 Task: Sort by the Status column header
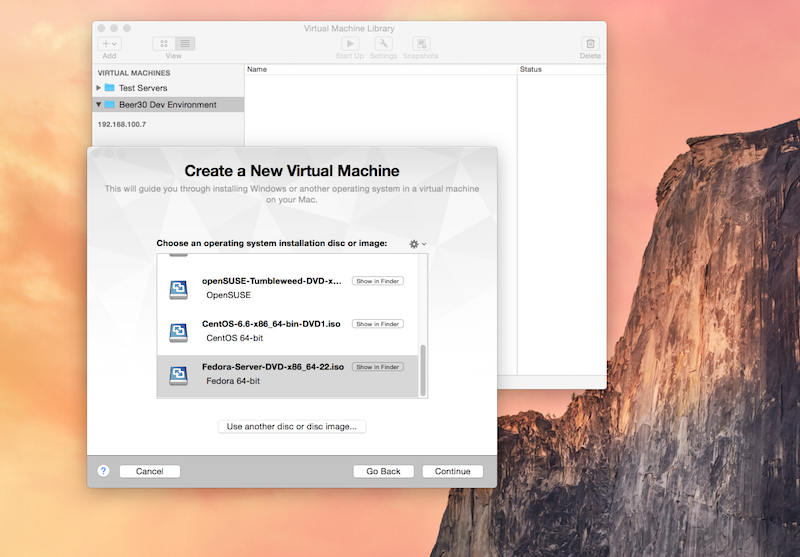(x=562, y=69)
